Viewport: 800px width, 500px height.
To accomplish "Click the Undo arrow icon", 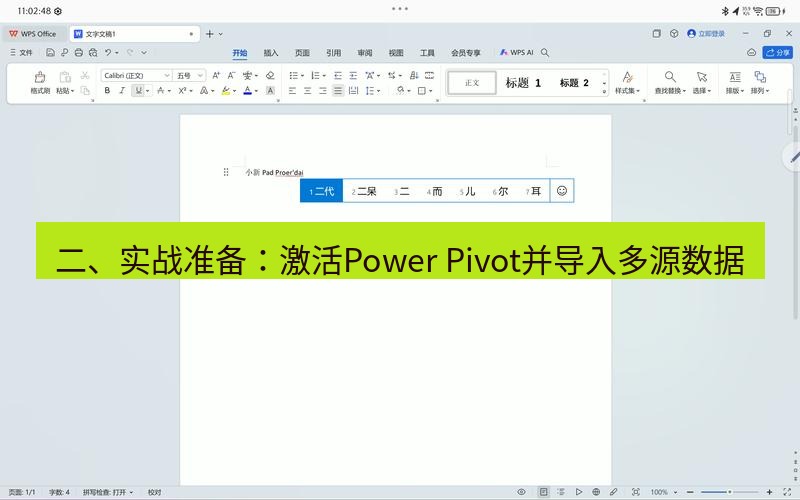I will click(108, 52).
